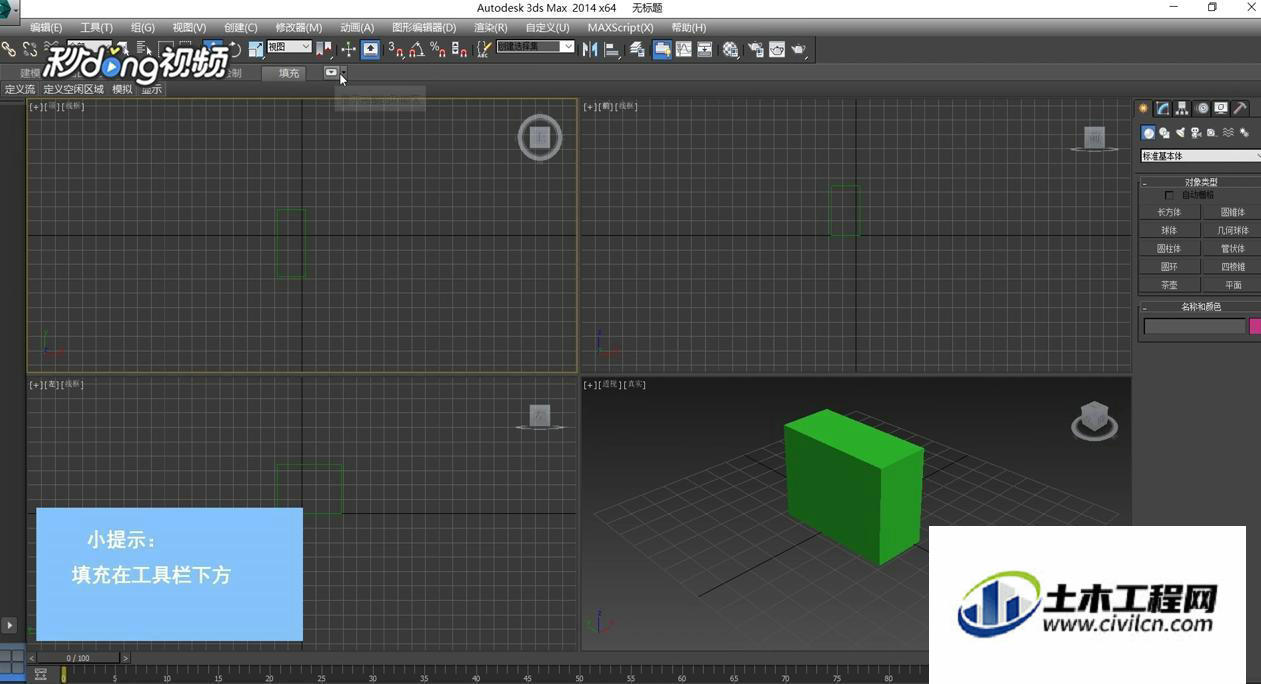The height and width of the screenshot is (684, 1261).
Task: Click the object name input field
Action: pyautogui.click(x=1195, y=326)
